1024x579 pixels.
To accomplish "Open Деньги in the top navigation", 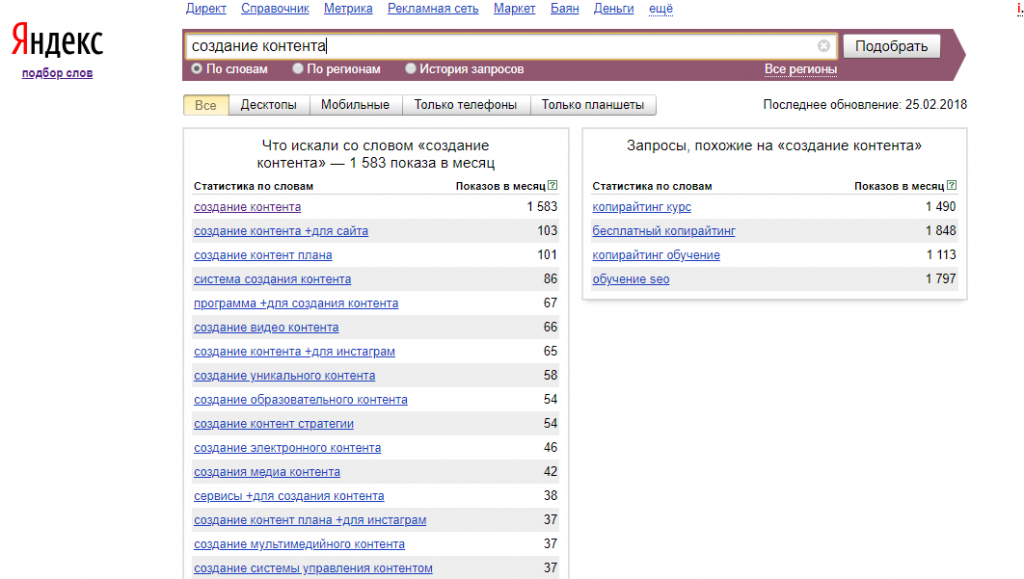I will click(614, 8).
